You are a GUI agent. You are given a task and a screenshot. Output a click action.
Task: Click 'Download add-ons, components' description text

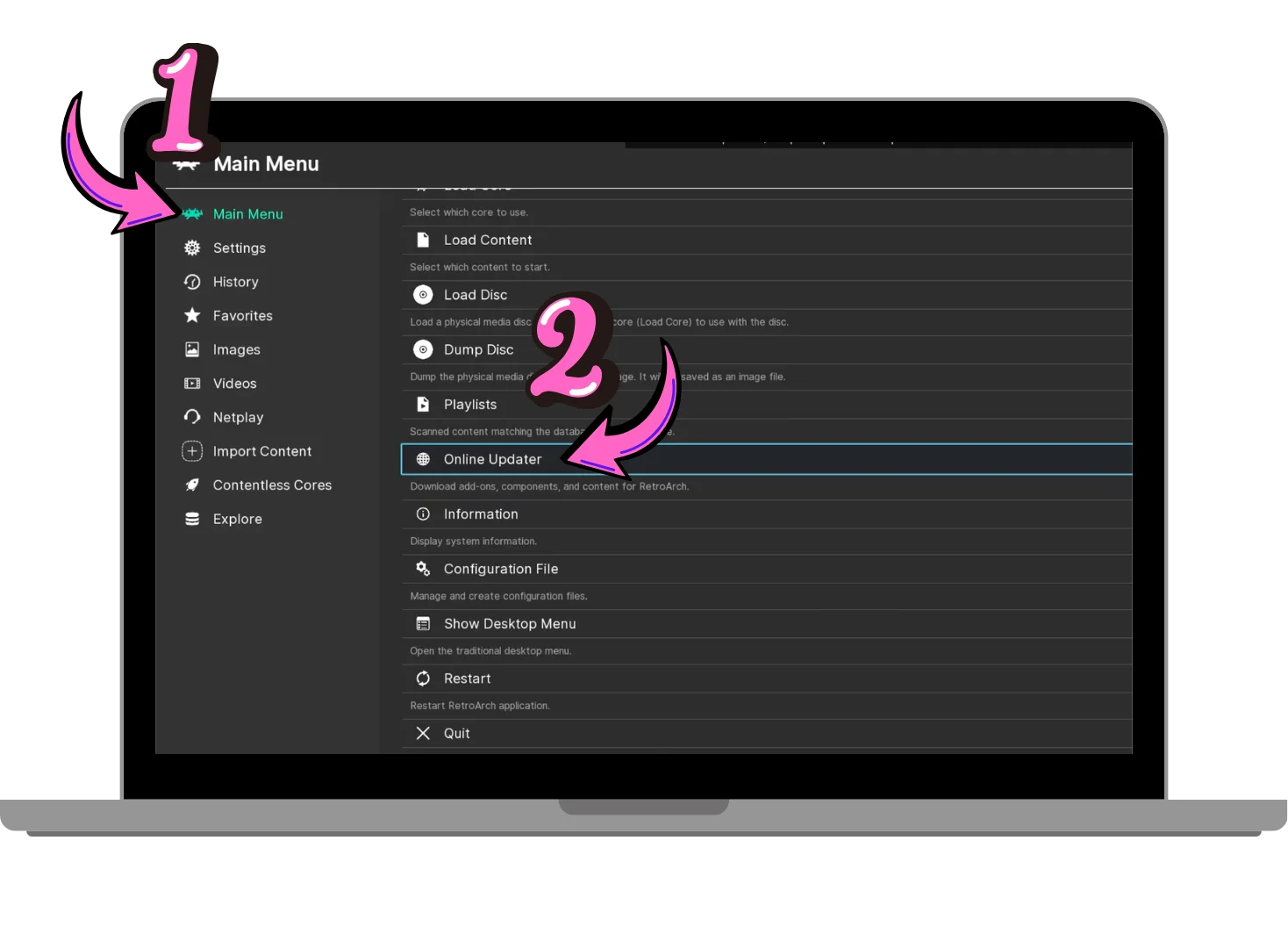coord(549,486)
